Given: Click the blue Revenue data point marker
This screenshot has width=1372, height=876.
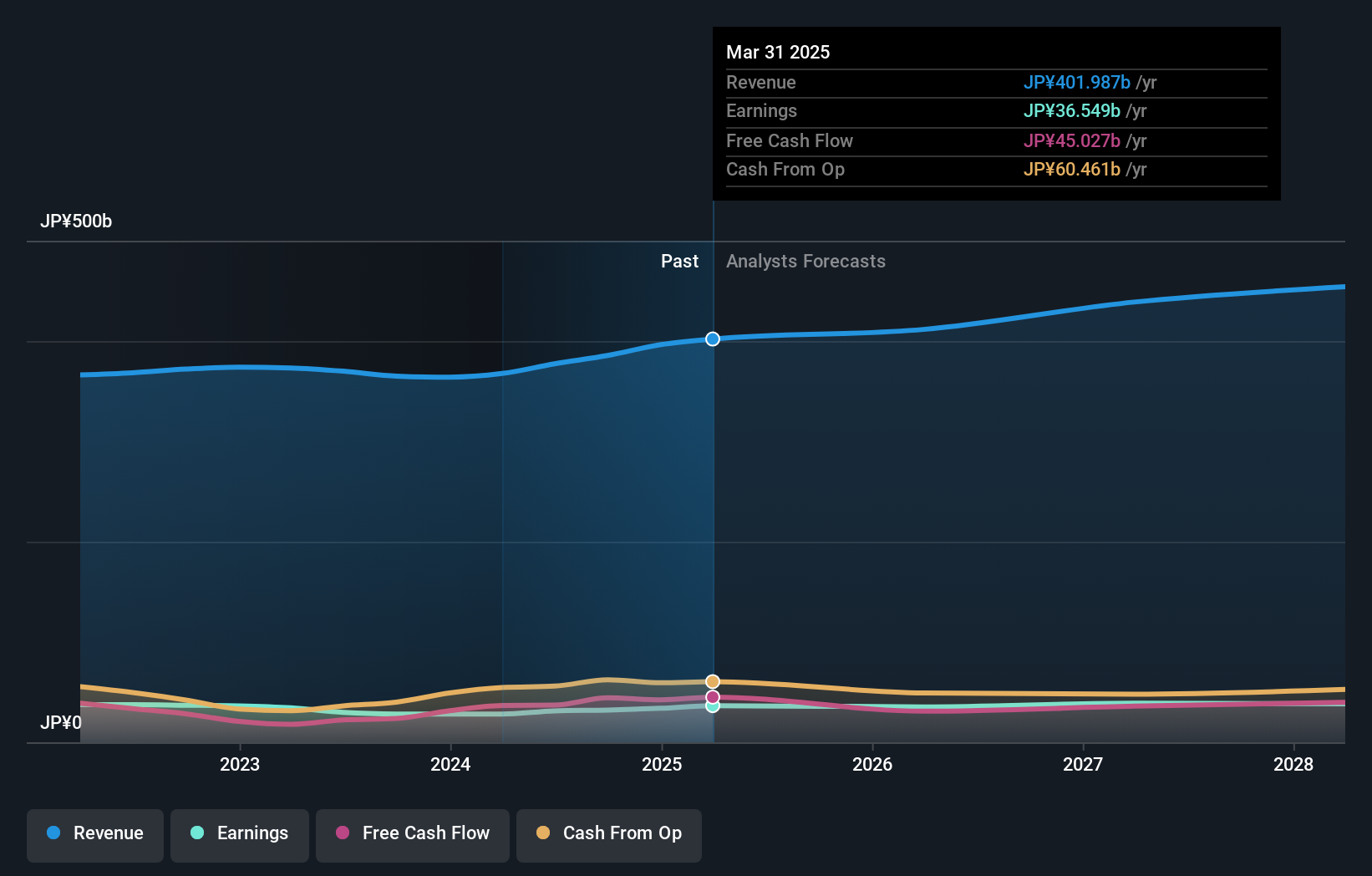Looking at the screenshot, I should [x=713, y=339].
